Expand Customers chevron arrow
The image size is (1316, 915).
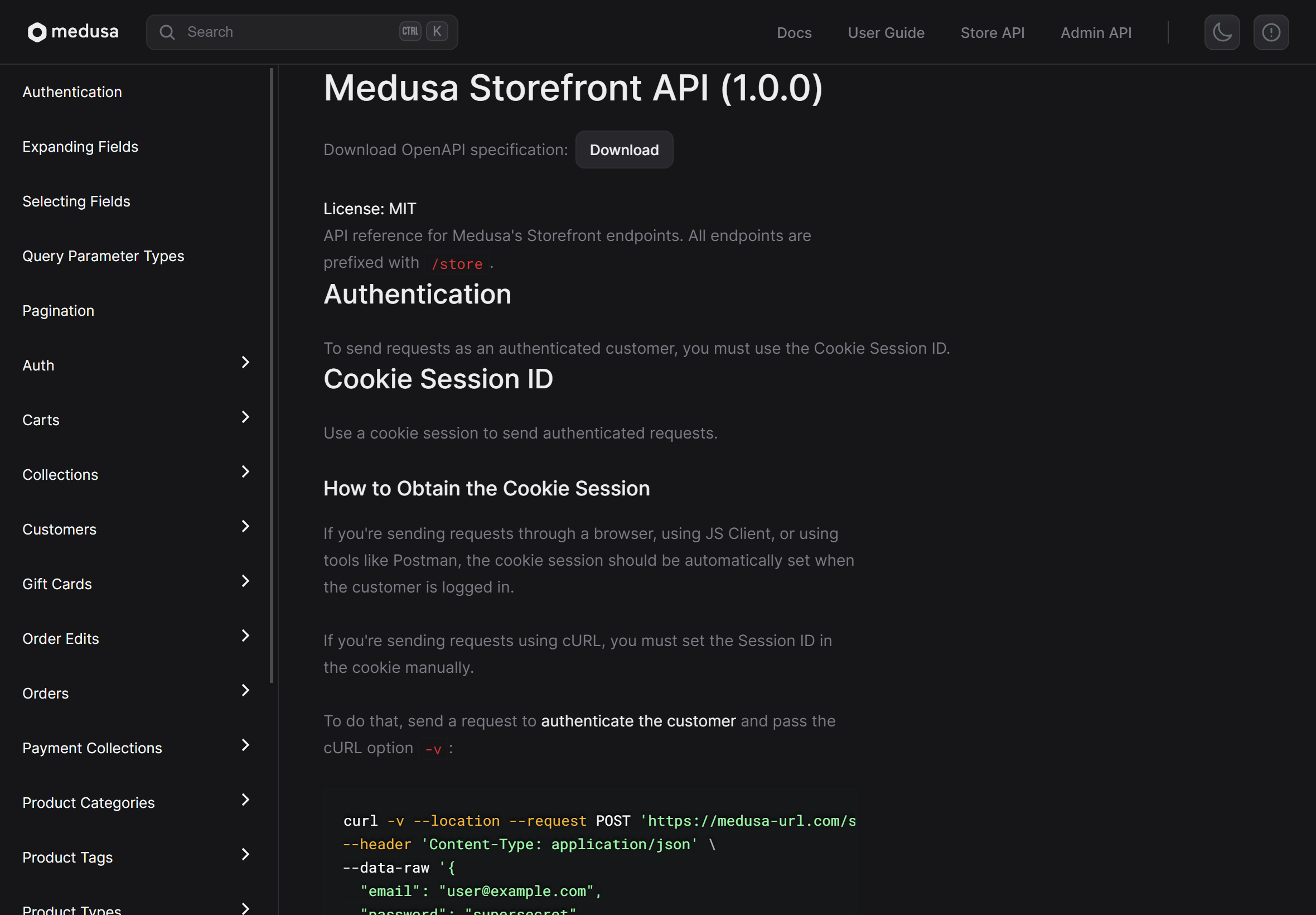pyautogui.click(x=245, y=526)
